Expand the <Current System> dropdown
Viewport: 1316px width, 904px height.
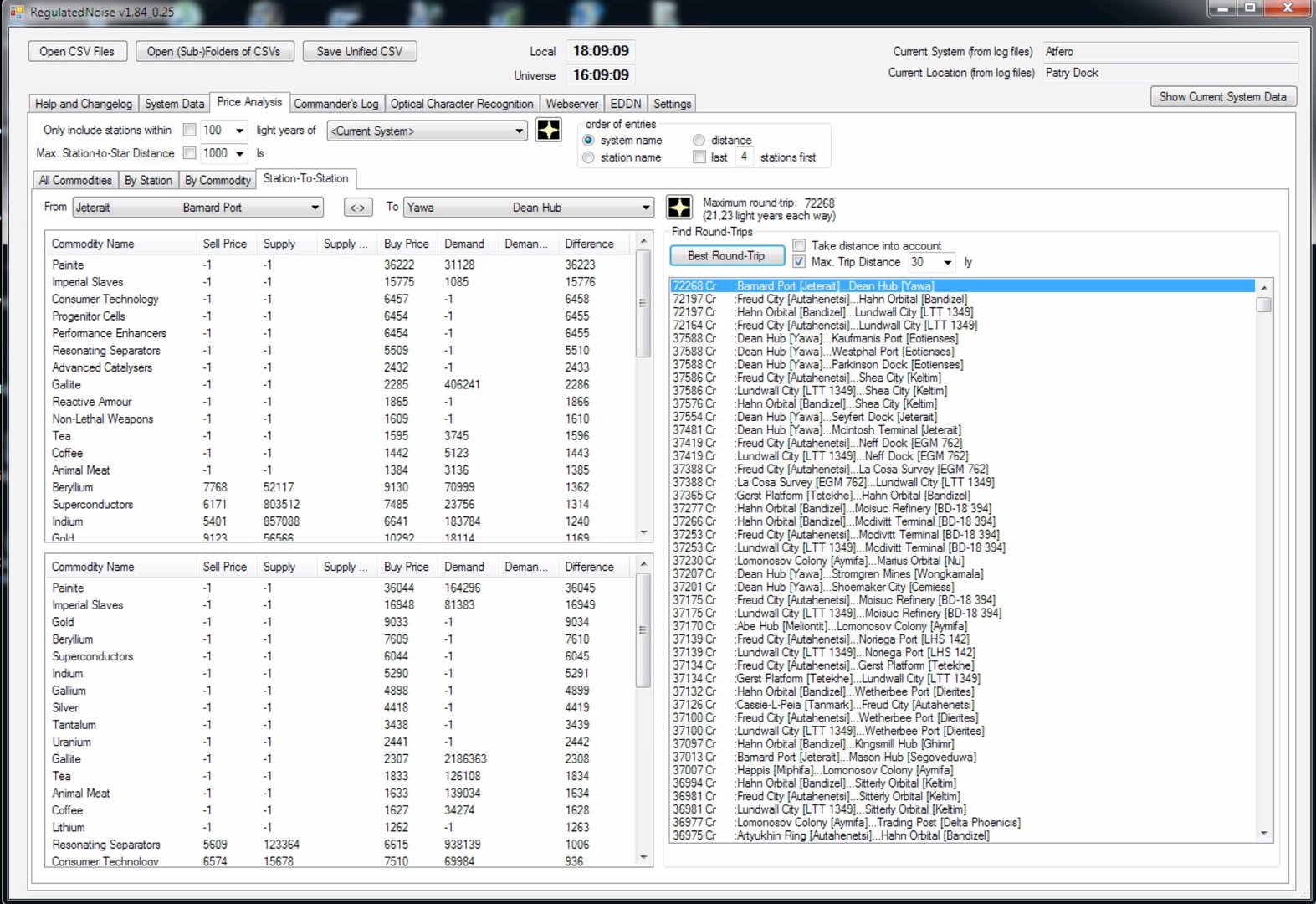[x=519, y=131]
